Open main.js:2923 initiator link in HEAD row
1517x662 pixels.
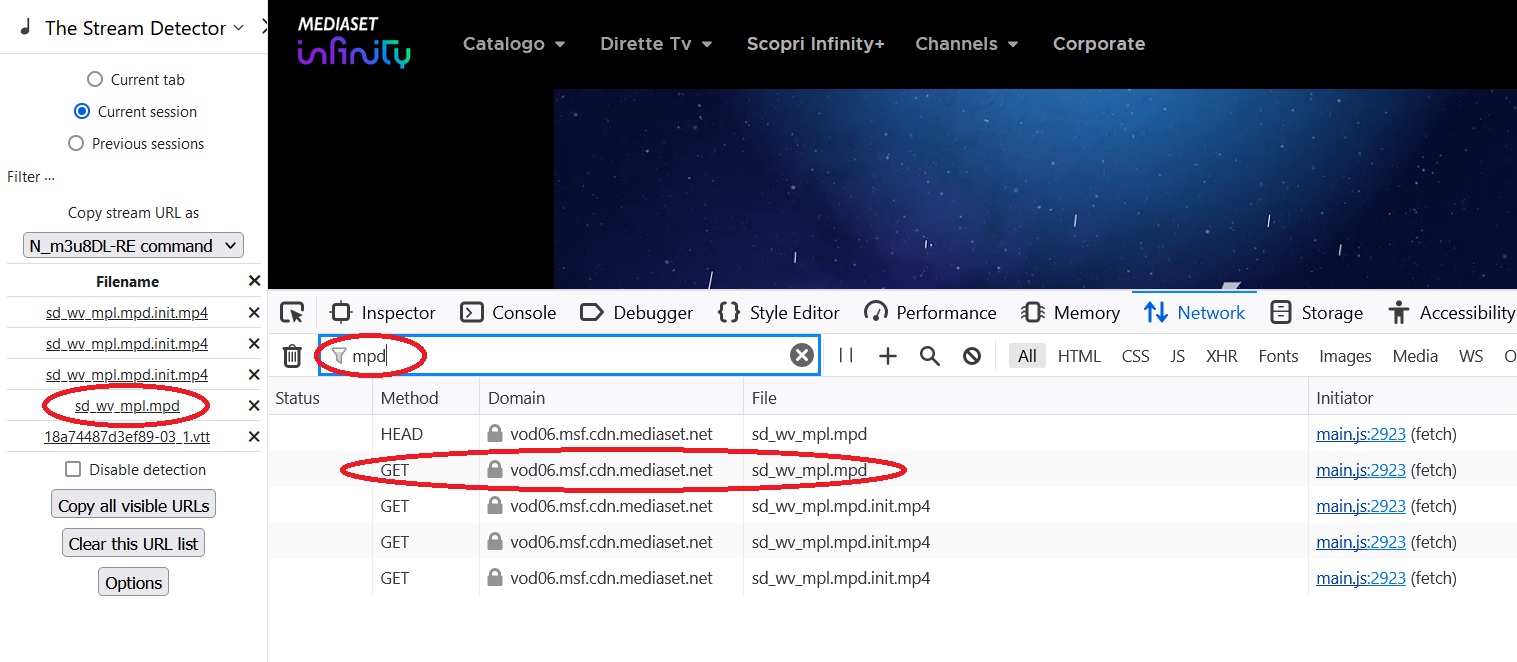point(1360,434)
